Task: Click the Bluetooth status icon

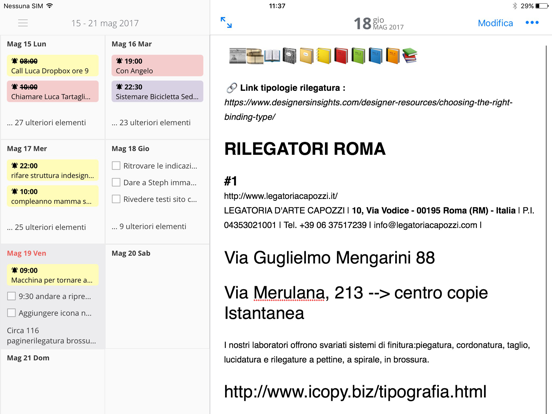Action: click(515, 6)
